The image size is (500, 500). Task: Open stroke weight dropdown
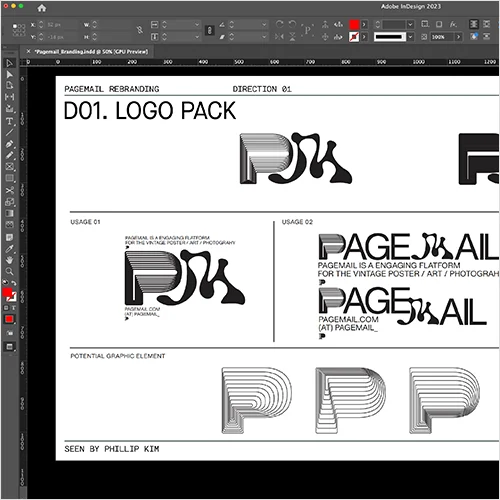pos(410,24)
